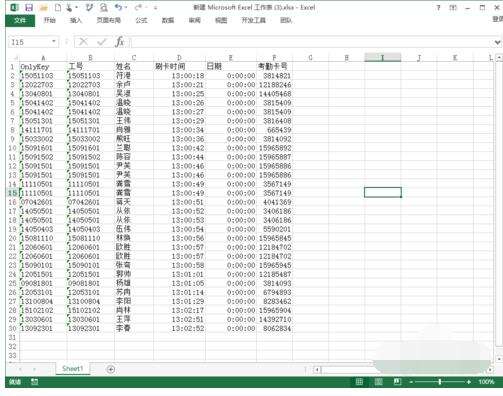Add a new sheet with plus icon
This screenshot has width=503, height=396.
(x=111, y=369)
